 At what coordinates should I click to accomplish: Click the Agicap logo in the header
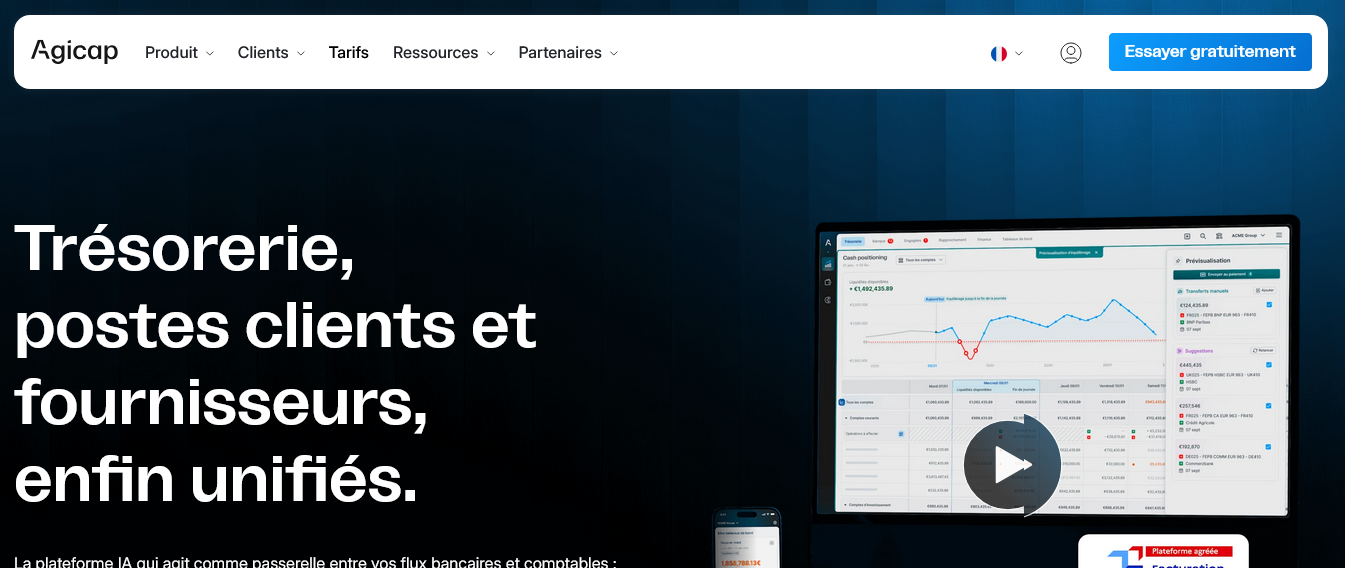(75, 51)
